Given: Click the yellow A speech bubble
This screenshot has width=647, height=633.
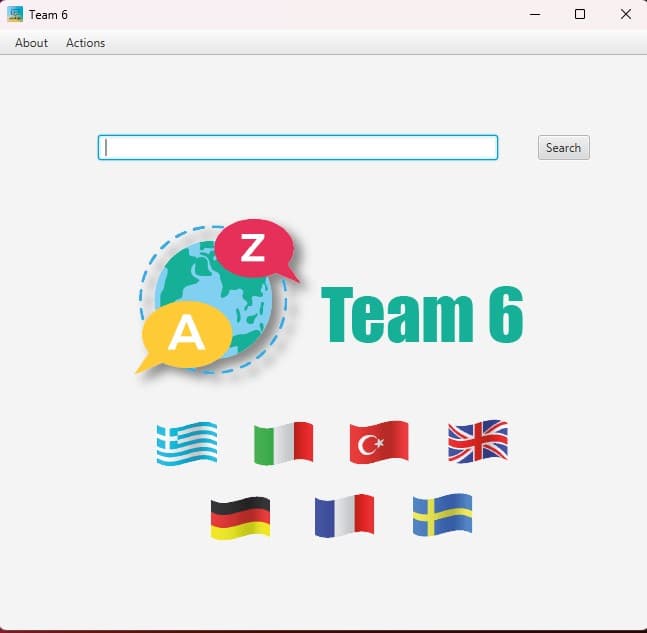Looking at the screenshot, I should point(186,335).
